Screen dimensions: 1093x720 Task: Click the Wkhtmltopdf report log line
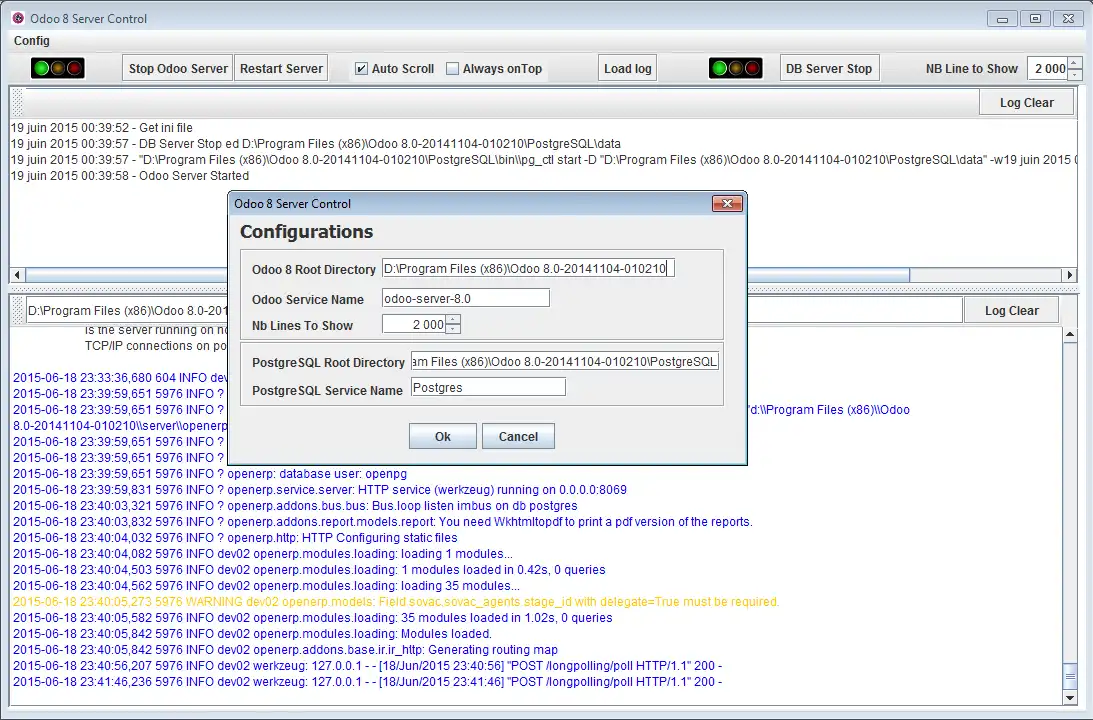pos(383,522)
